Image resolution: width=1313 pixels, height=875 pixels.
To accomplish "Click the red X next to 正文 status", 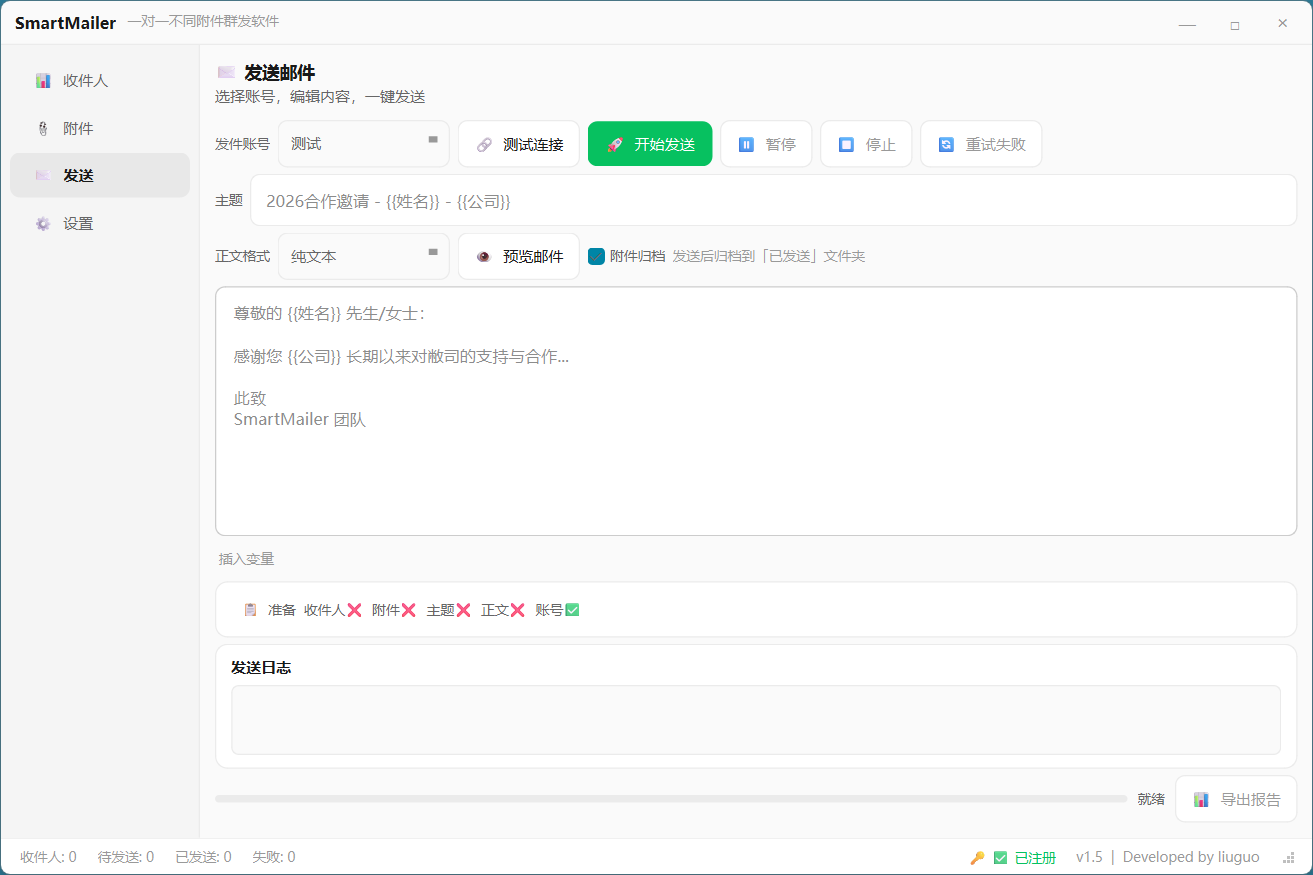I will tap(517, 610).
